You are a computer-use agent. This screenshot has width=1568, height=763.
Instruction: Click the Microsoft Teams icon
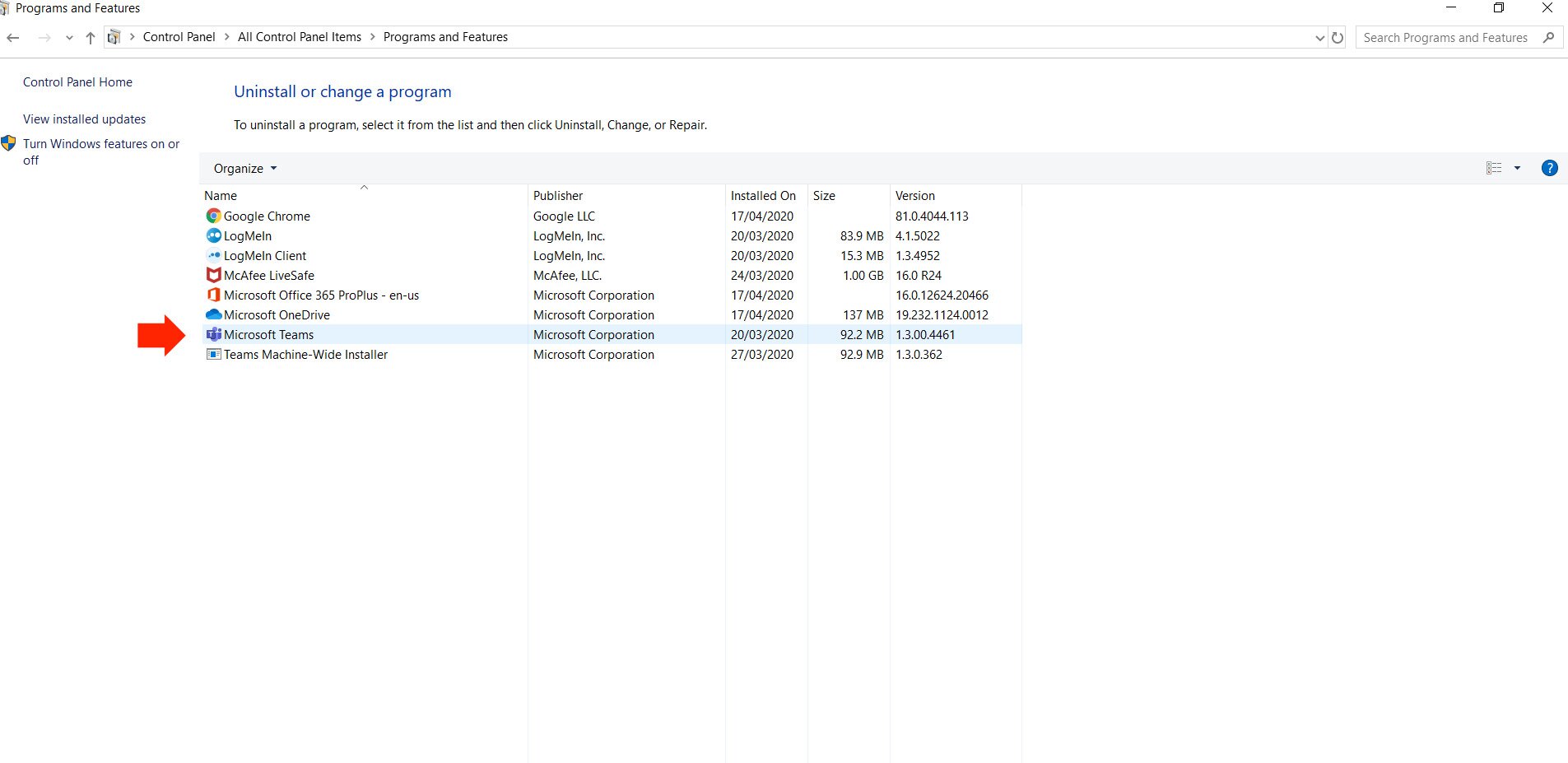tap(213, 334)
